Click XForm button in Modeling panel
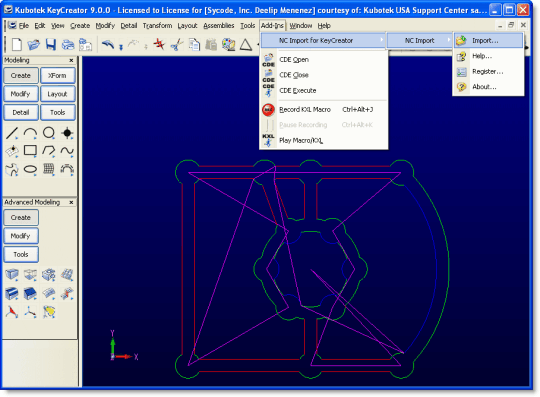This screenshot has width=540, height=397. click(58, 75)
